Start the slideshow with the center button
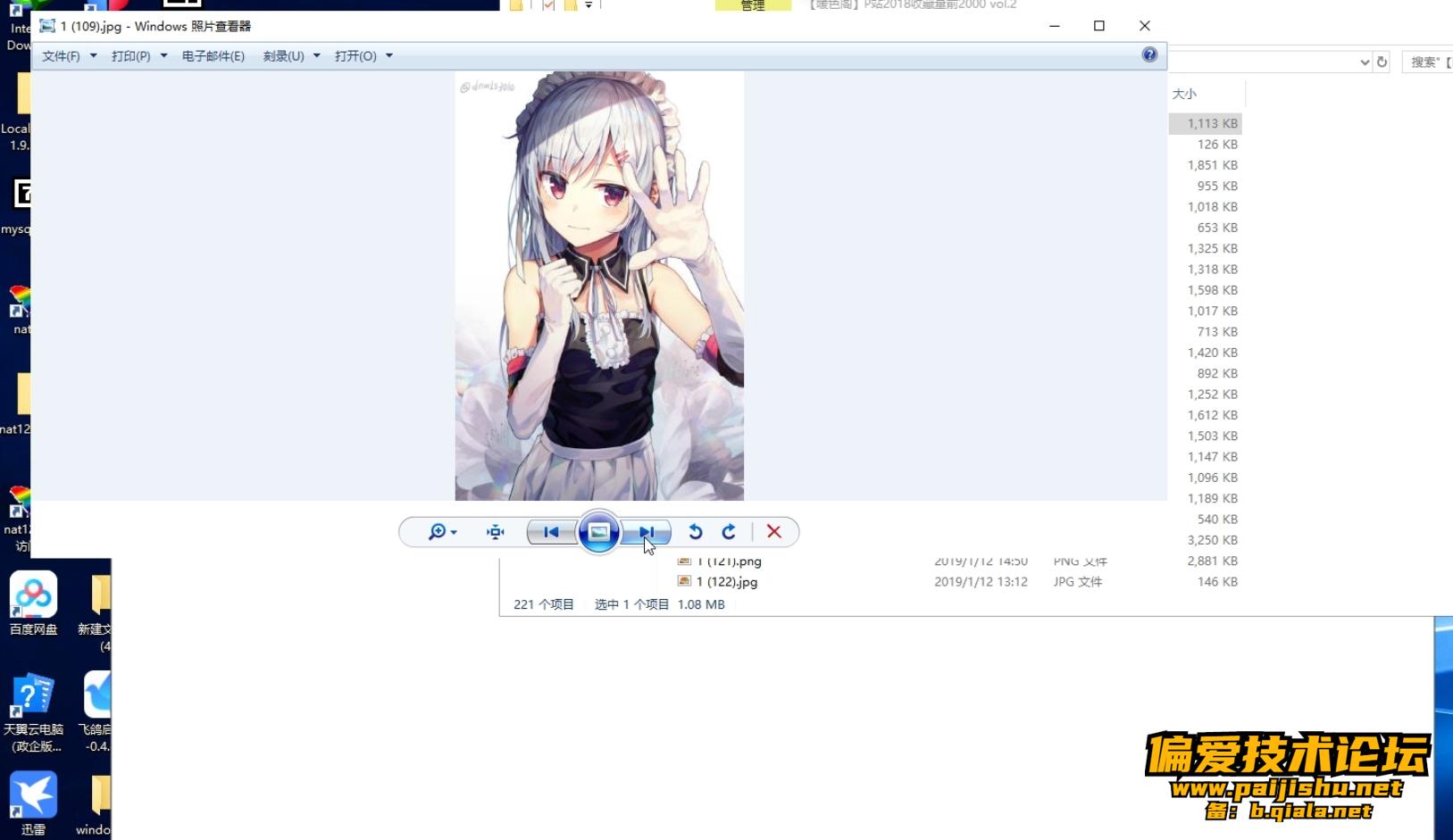The image size is (1453, 840). point(598,532)
